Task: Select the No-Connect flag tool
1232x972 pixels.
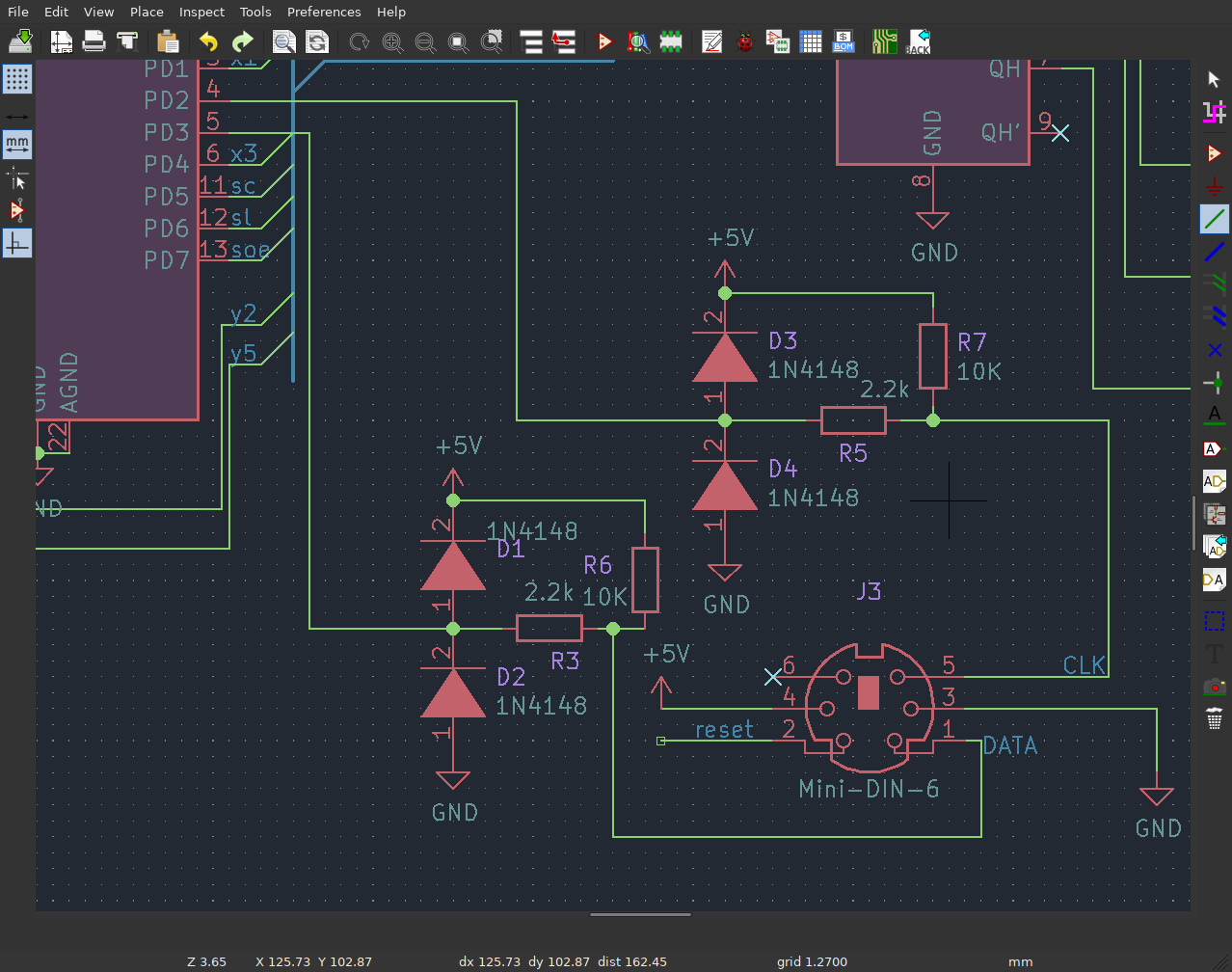Action: [1214, 350]
